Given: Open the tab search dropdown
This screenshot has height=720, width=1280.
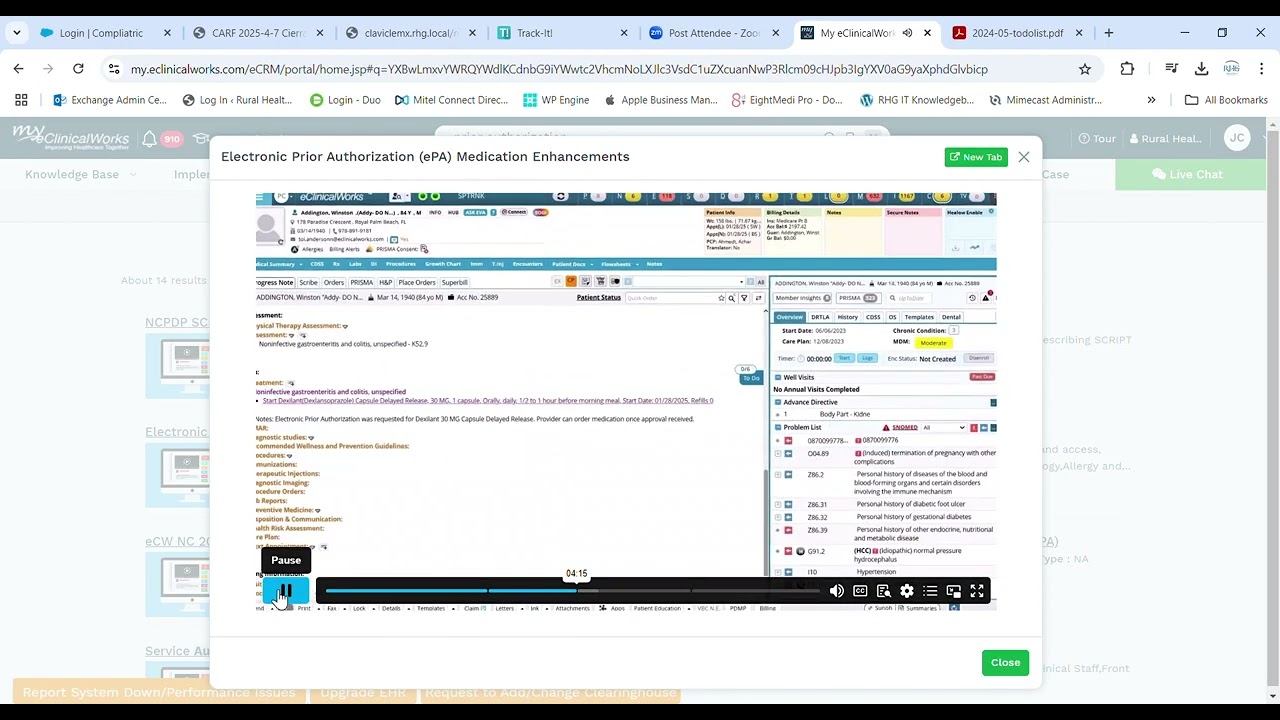Looking at the screenshot, I should (17, 33).
